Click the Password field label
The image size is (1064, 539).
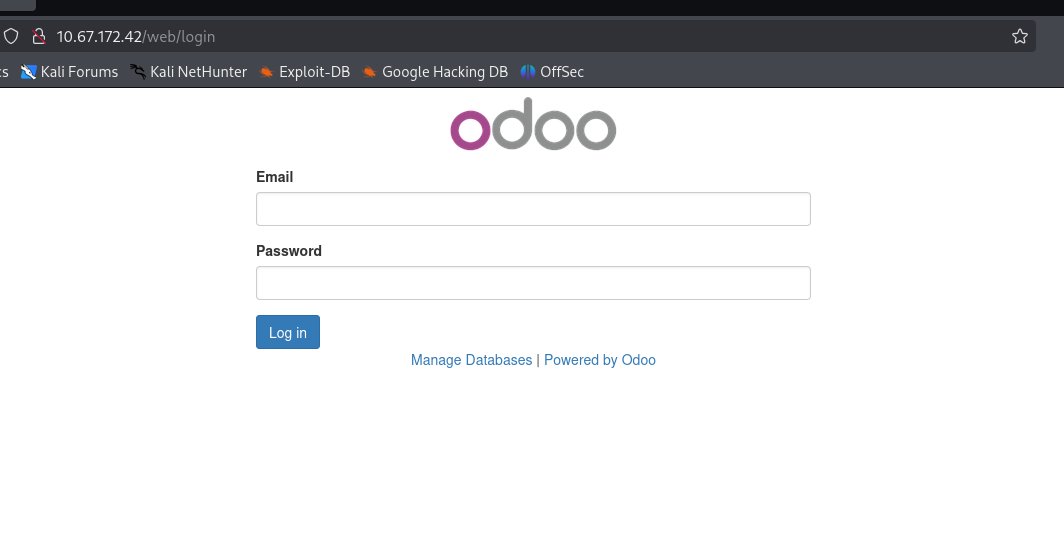289,251
